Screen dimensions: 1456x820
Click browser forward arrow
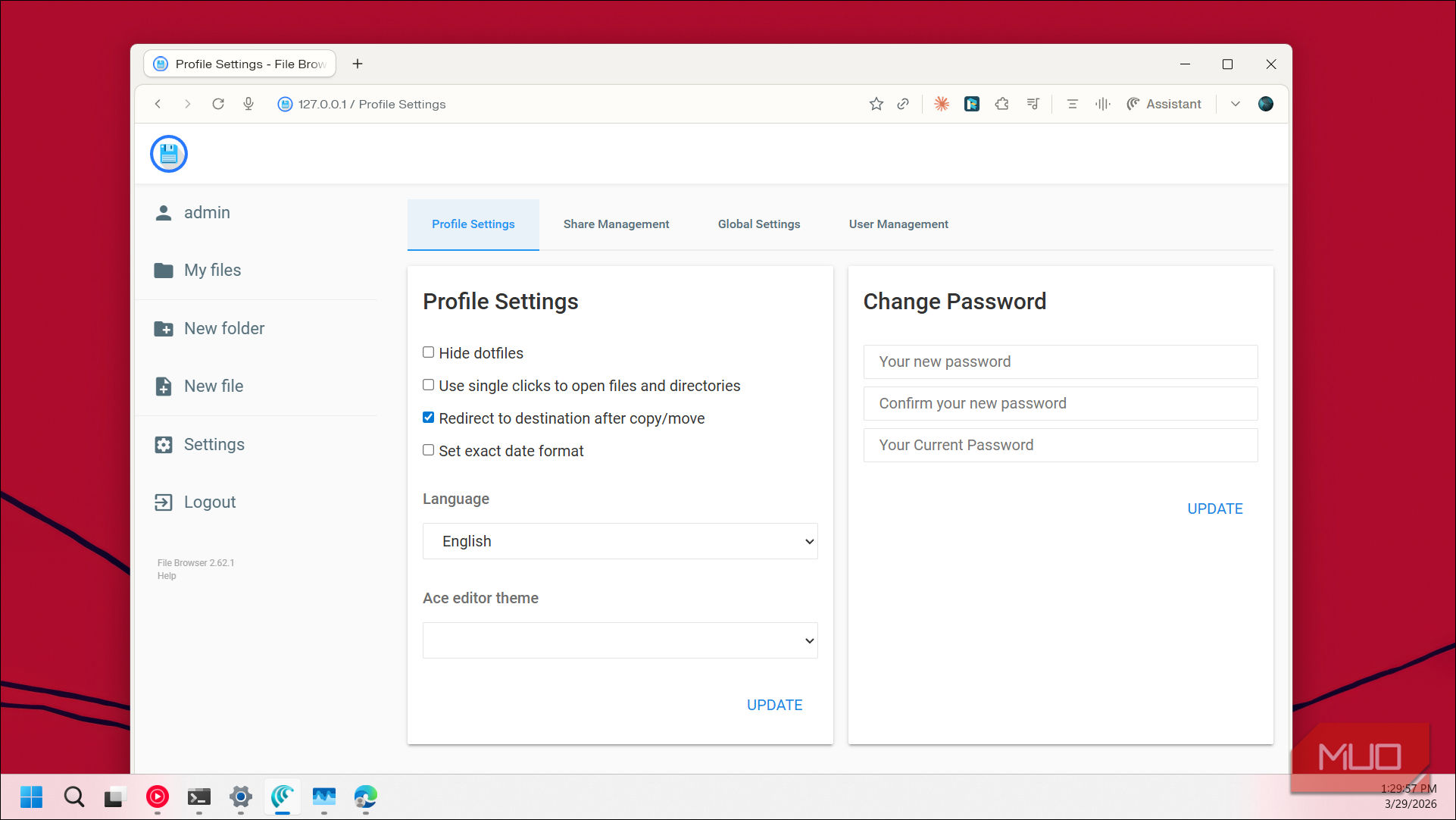(x=187, y=104)
